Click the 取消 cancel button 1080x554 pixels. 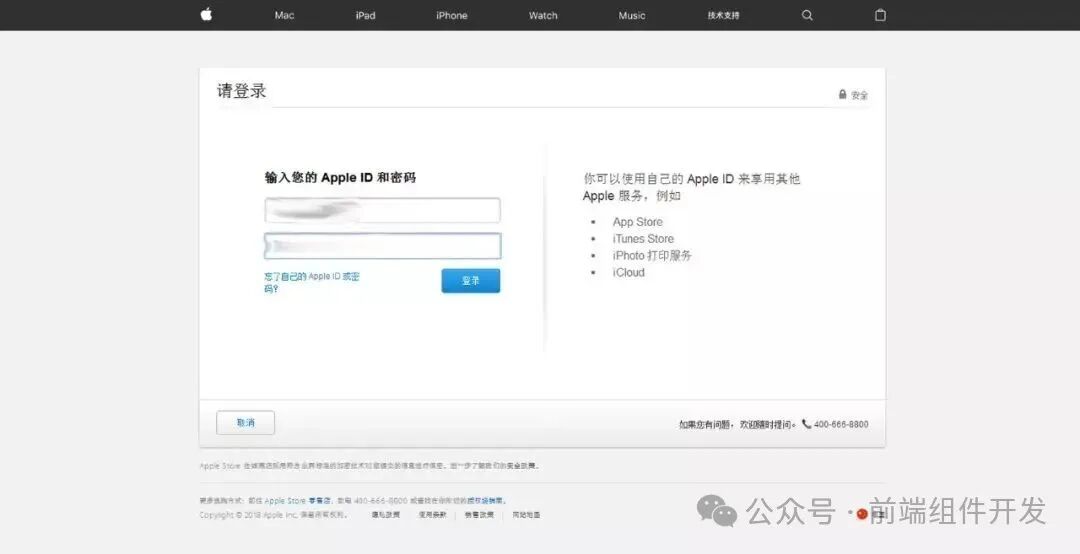(246, 423)
